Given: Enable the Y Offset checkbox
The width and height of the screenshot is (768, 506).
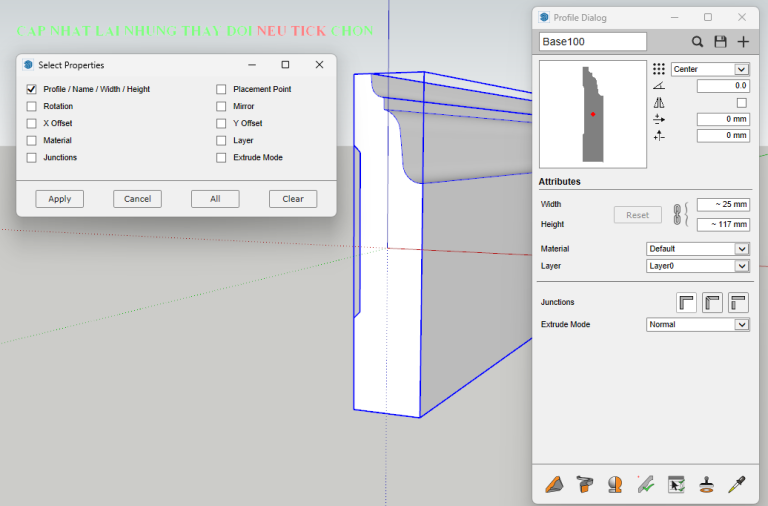Looking at the screenshot, I should pyautogui.click(x=221, y=123).
